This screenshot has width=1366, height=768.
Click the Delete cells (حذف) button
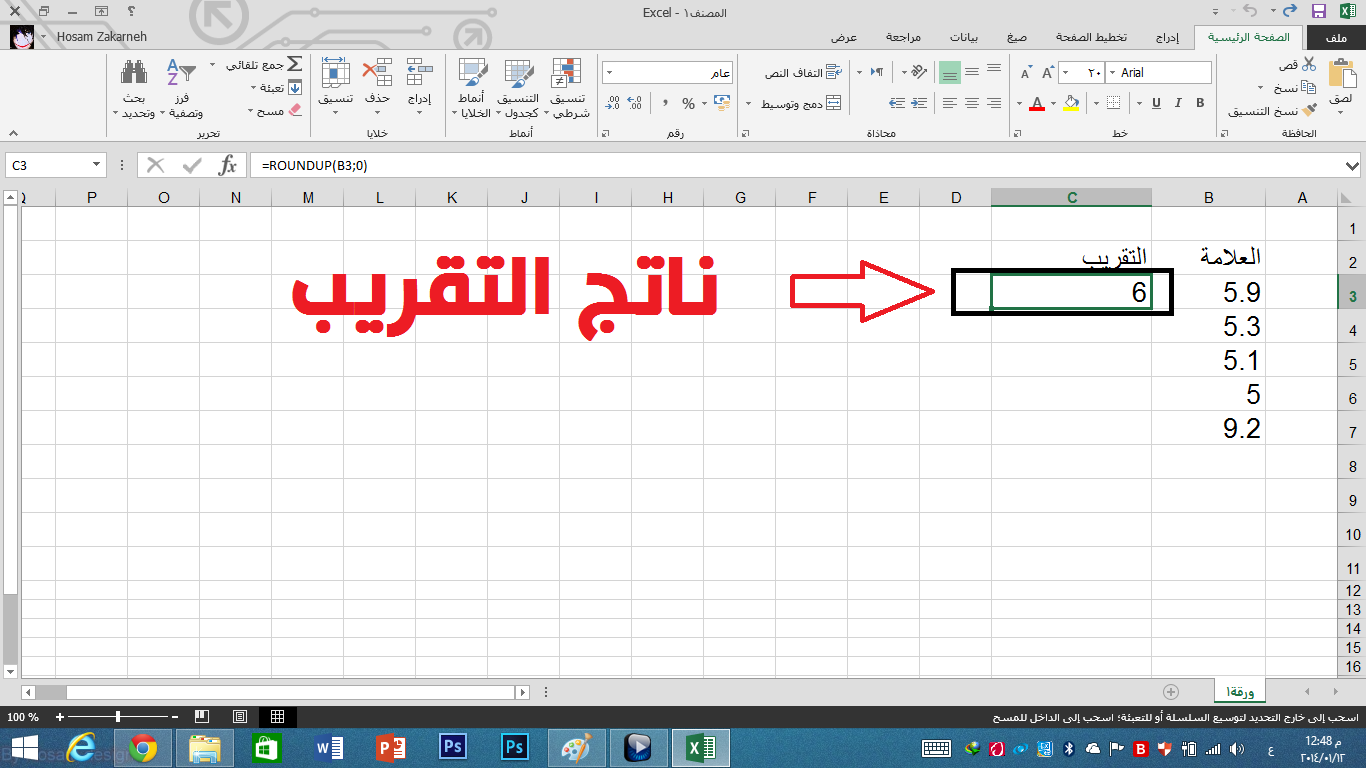377,83
